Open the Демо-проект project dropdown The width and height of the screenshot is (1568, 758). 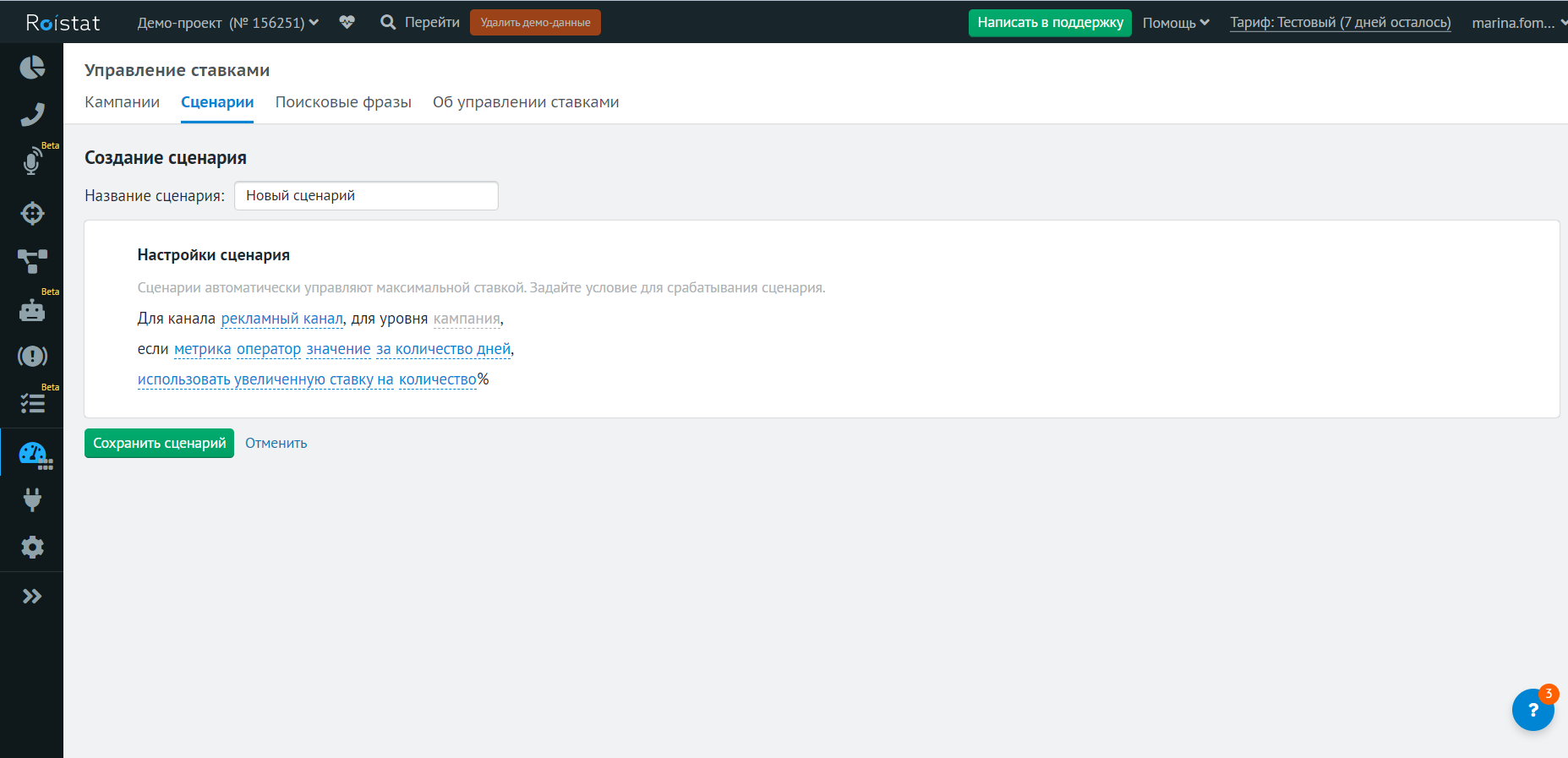[228, 23]
